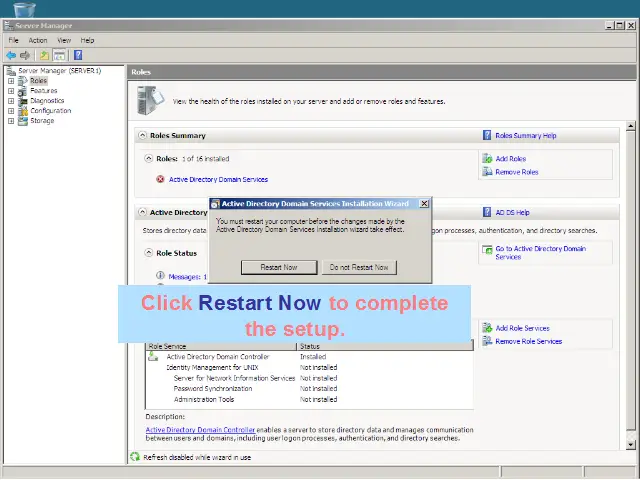Viewport: 640px width, 480px height.
Task: Toggle the show/hide console tree icon
Action: click(59, 55)
